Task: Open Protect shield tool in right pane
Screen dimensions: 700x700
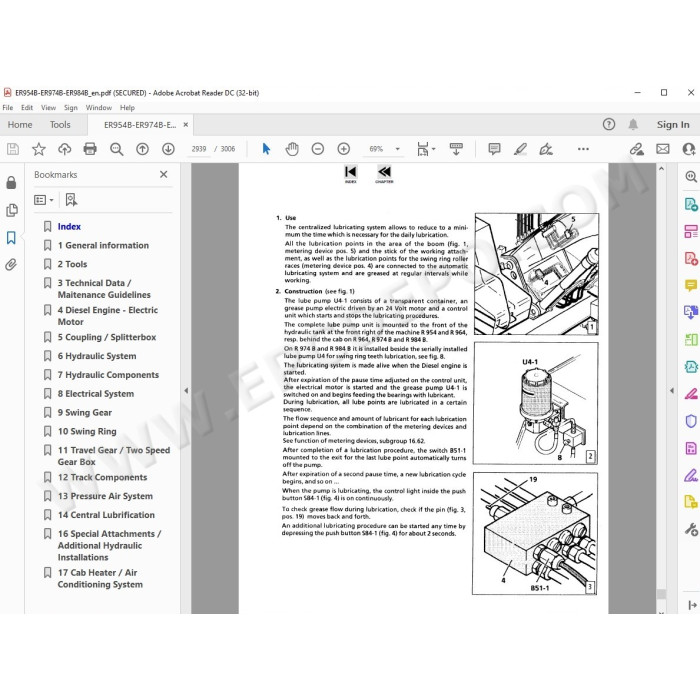Action: (x=691, y=421)
